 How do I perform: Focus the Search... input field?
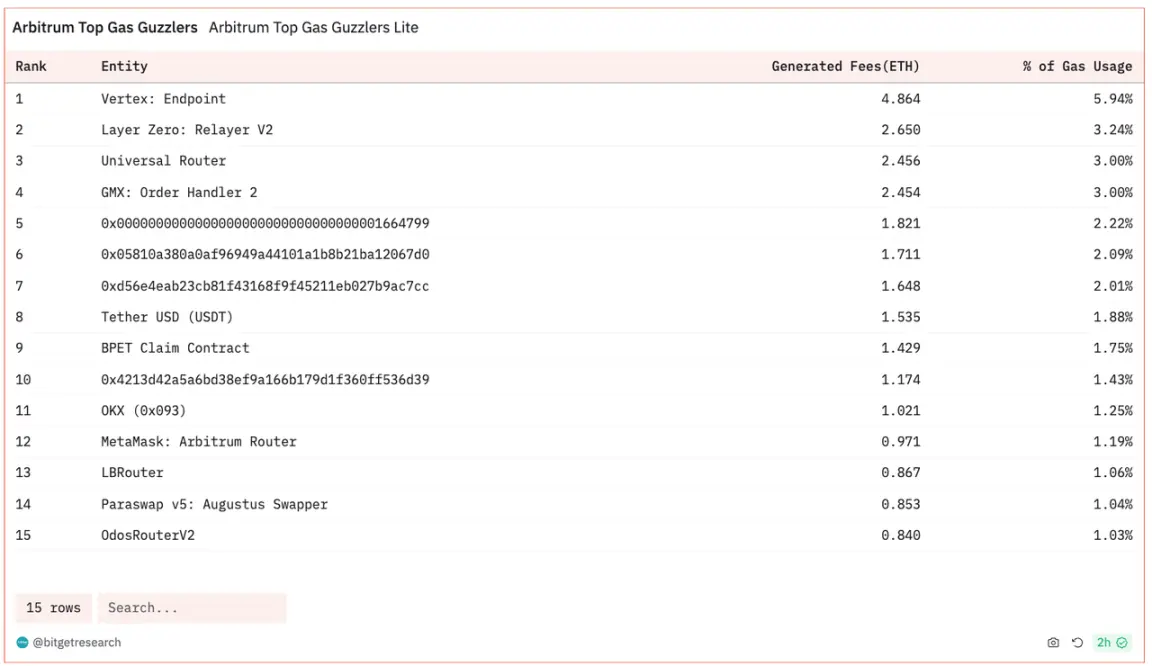(x=192, y=608)
